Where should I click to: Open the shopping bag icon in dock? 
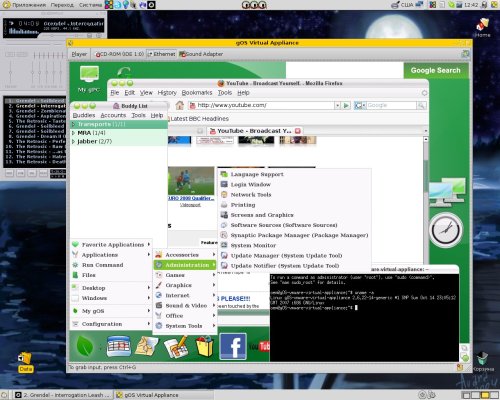pos(205,346)
